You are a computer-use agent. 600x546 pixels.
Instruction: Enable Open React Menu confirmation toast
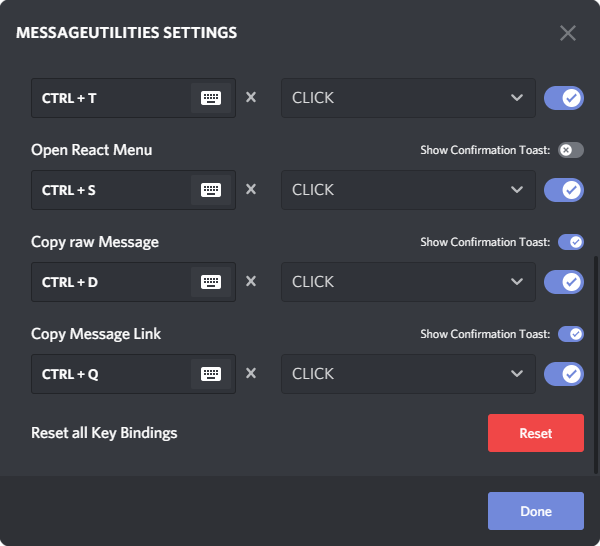coord(571,150)
